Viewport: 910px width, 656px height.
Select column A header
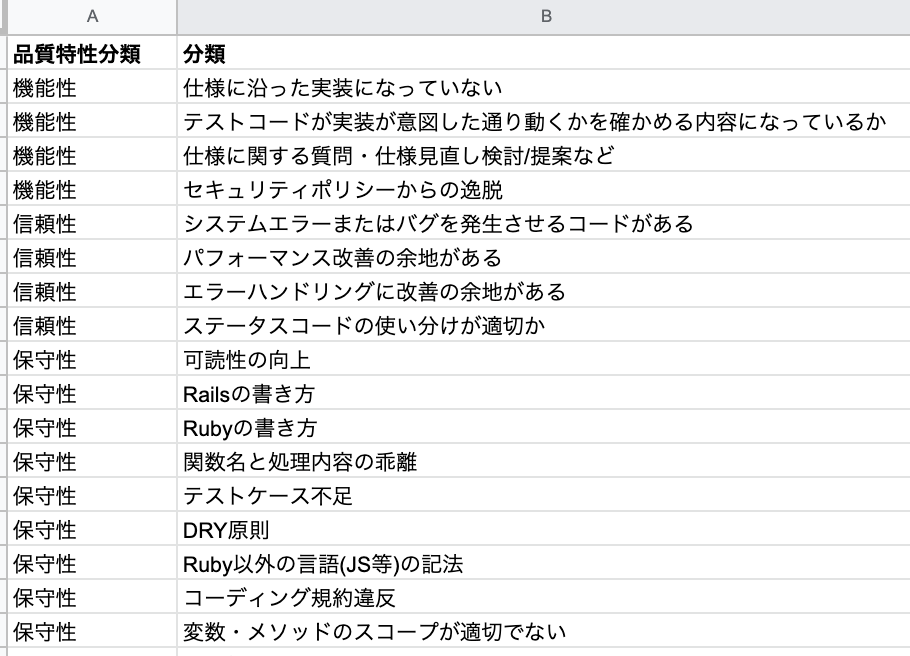(92, 17)
